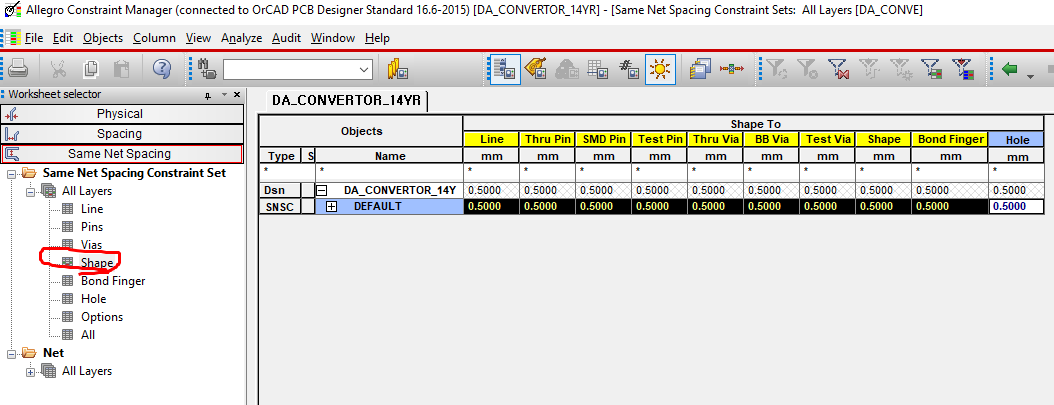The width and height of the screenshot is (1054, 405).
Task: Click the Copy toolbar icon
Action: tap(90, 69)
